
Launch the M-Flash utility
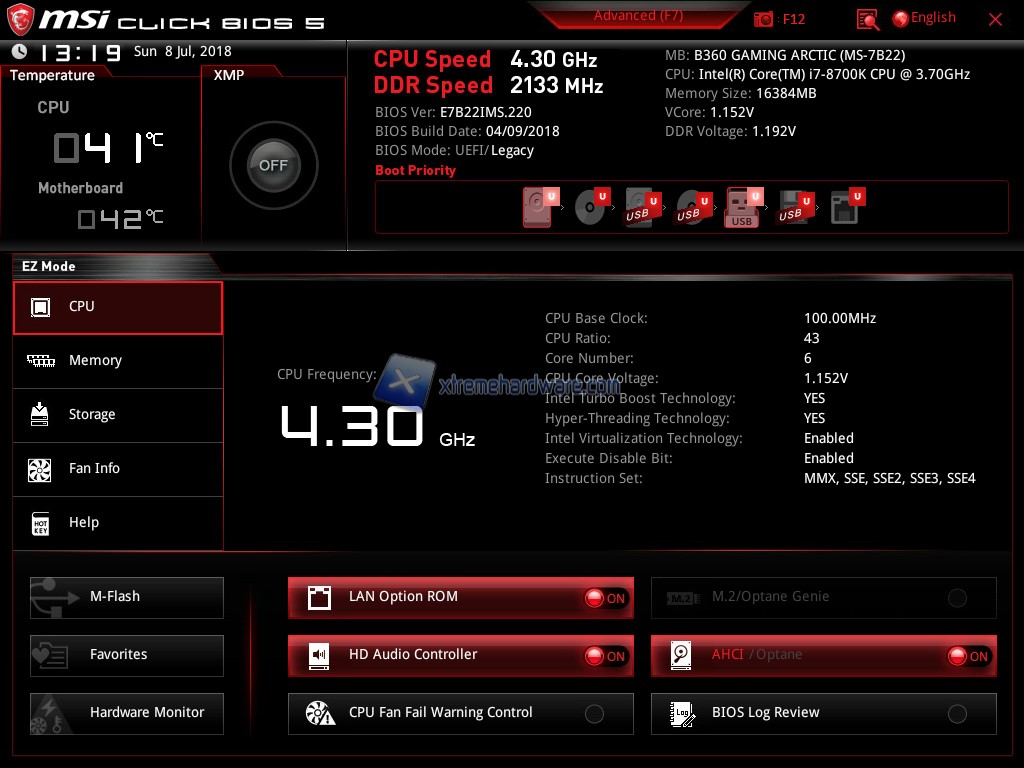point(127,597)
